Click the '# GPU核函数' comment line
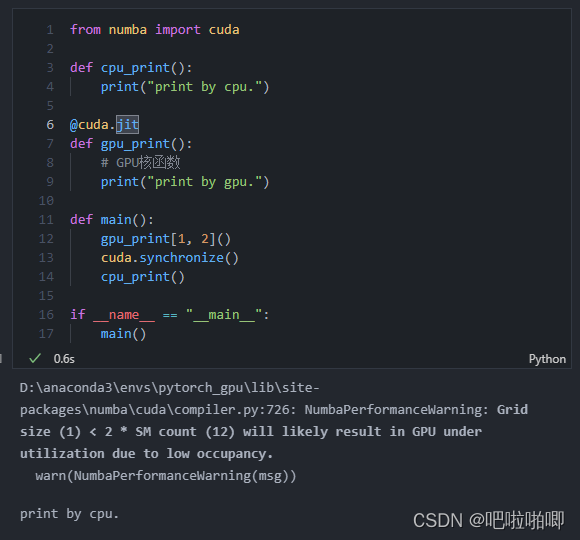This screenshot has width=580, height=540. 141,163
